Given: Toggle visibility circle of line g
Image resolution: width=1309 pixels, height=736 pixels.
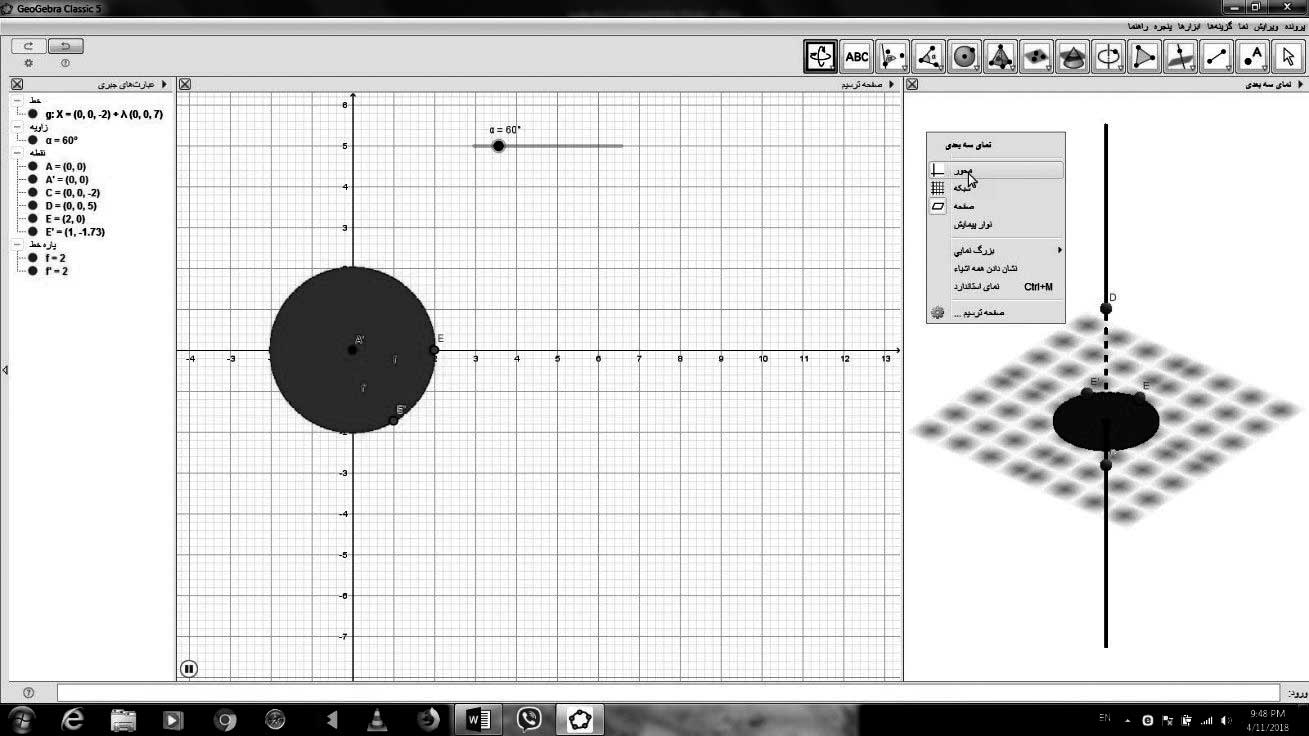Looking at the screenshot, I should click(x=33, y=114).
